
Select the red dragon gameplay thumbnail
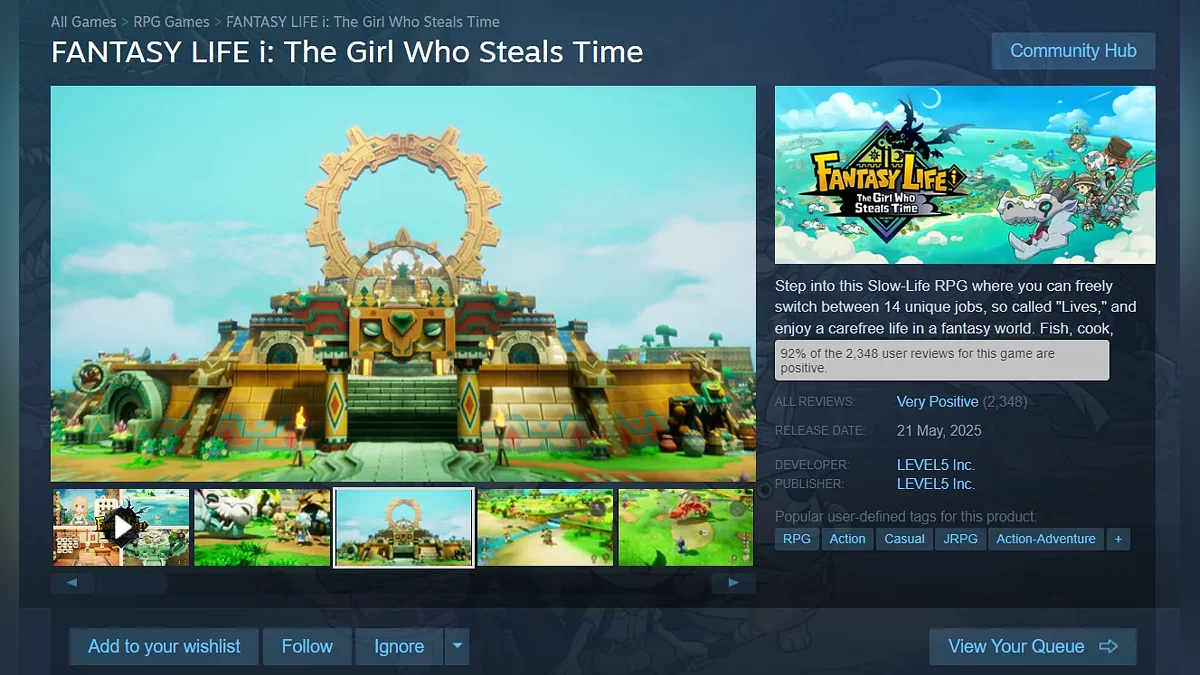pyautogui.click(x=686, y=527)
